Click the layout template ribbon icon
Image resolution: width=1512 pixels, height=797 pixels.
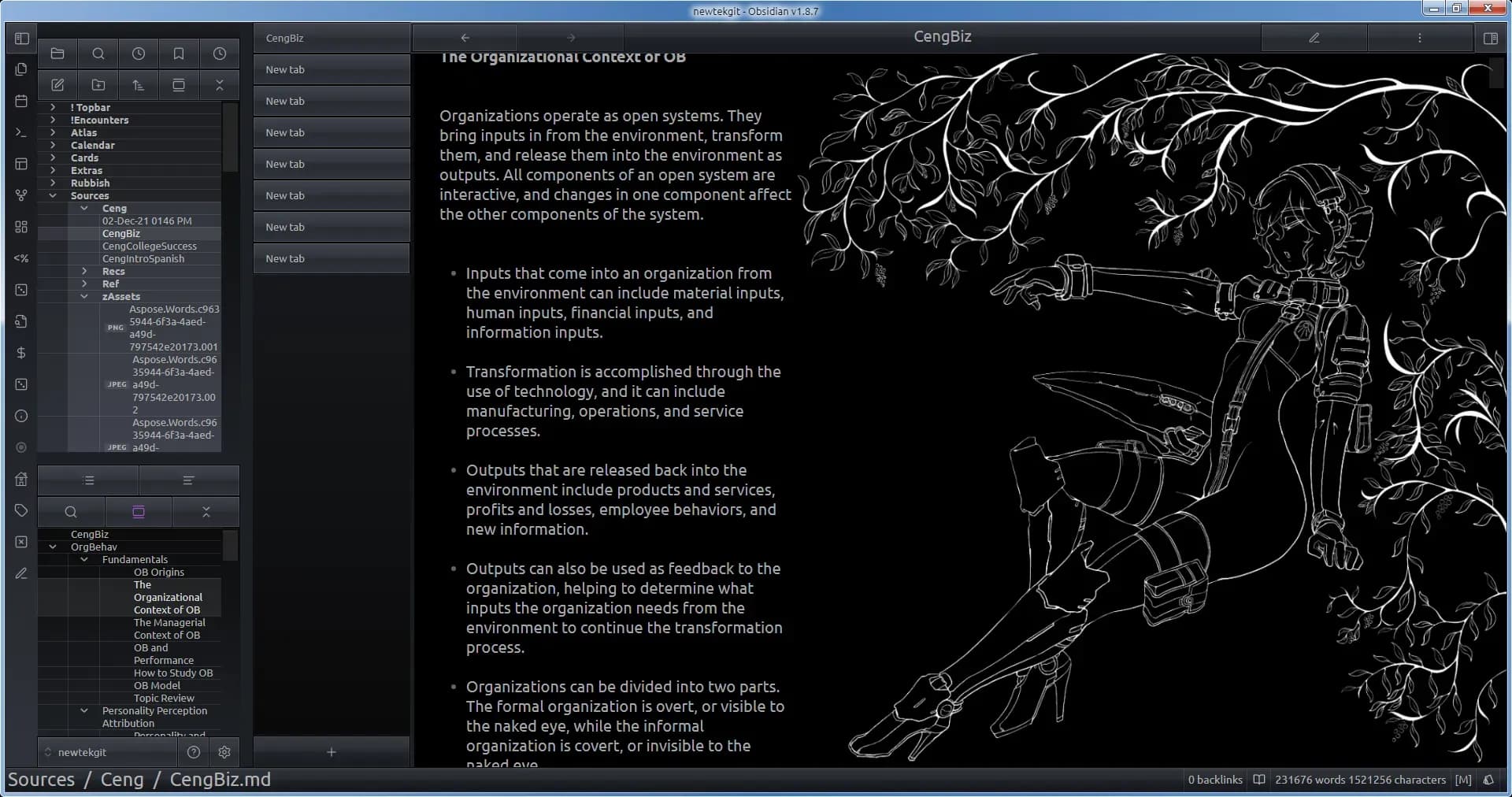pos(21,164)
